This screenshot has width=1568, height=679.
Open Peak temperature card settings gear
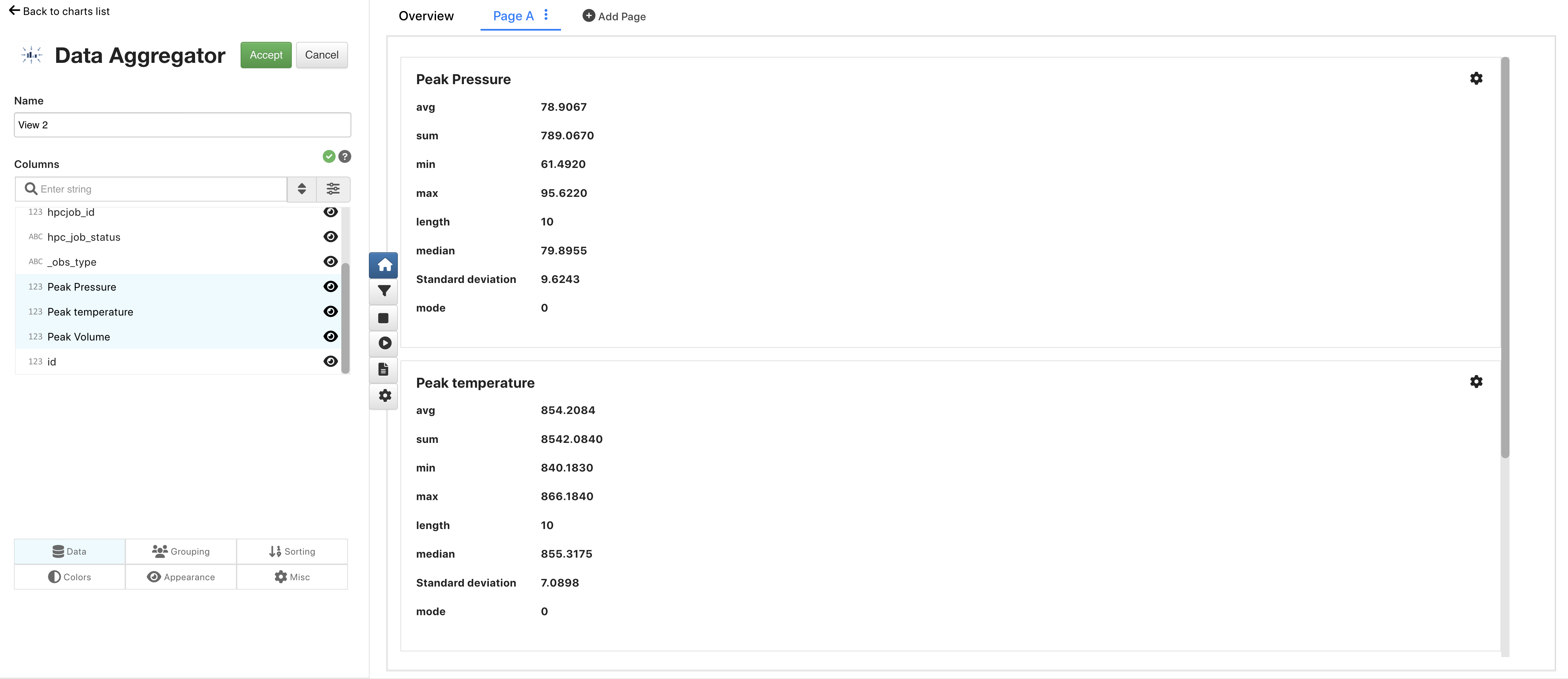pyautogui.click(x=1476, y=382)
